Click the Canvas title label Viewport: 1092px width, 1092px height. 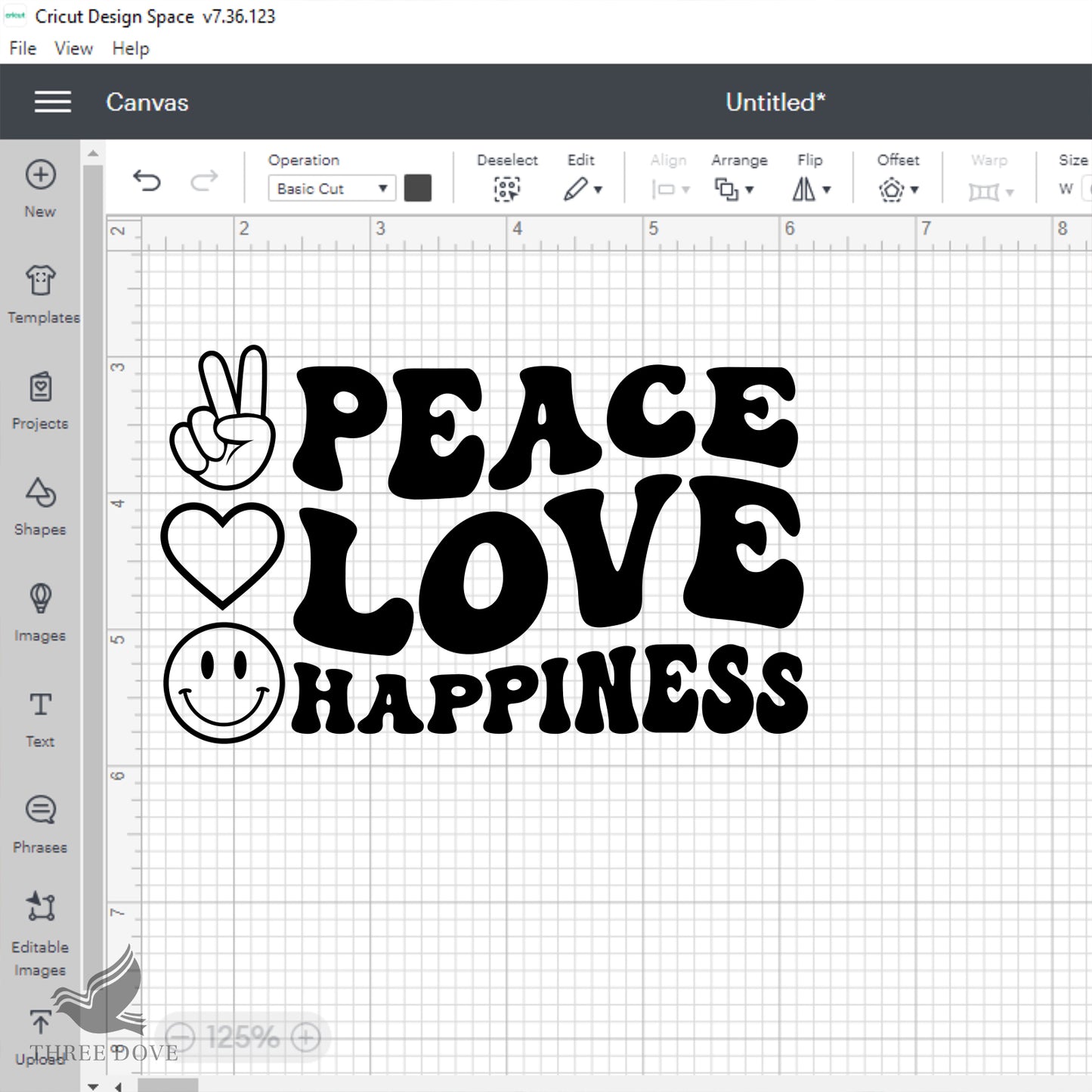pos(147,102)
